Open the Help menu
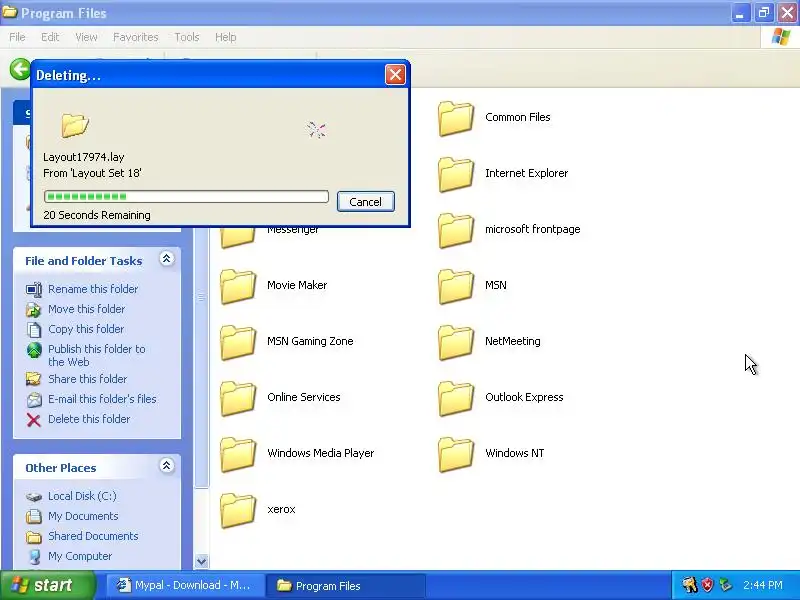This screenshot has height=600, width=800. coord(226,37)
